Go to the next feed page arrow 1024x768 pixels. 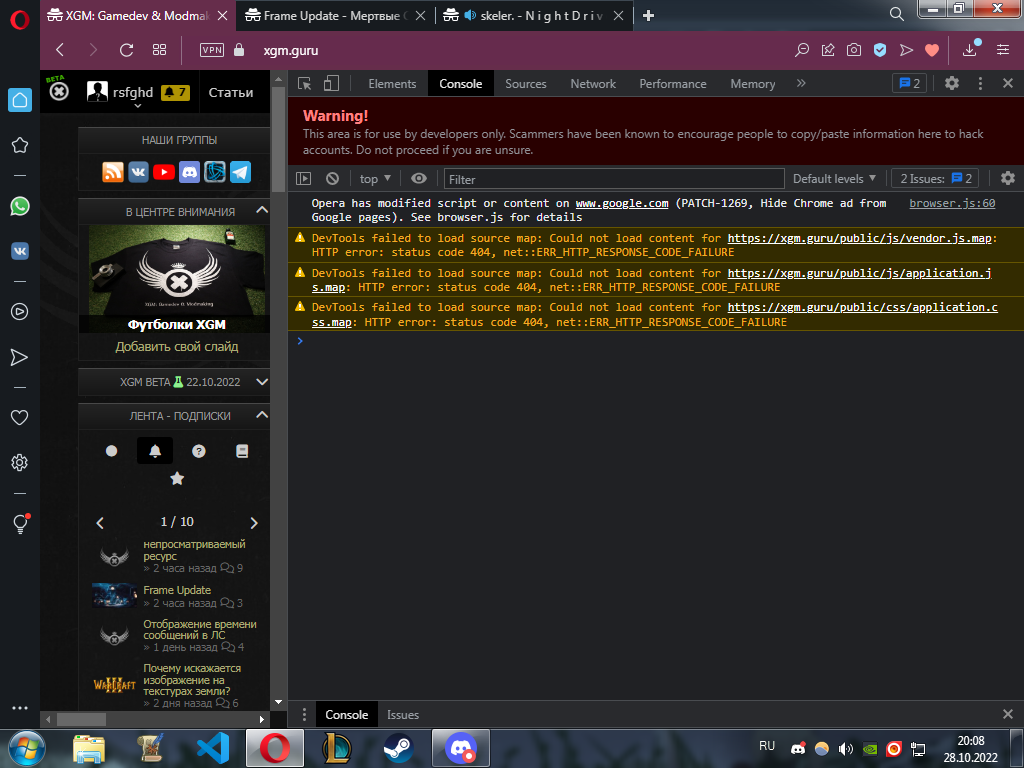(x=254, y=523)
